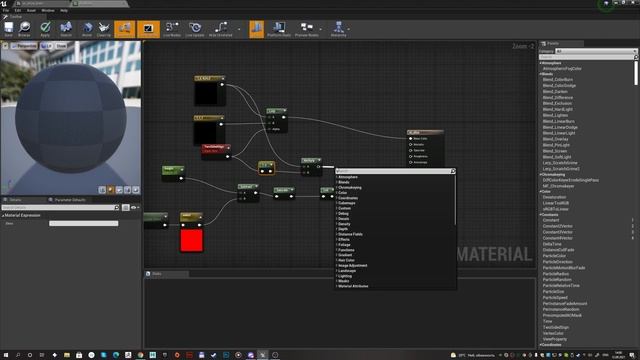Select the cube preview mesh icon

pyautogui.click(x=127, y=190)
